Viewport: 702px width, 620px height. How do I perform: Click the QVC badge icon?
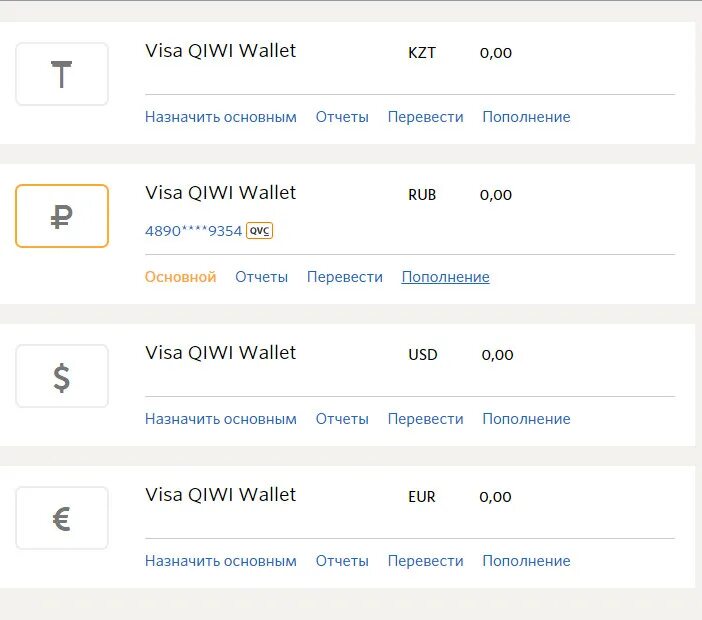click(x=260, y=231)
